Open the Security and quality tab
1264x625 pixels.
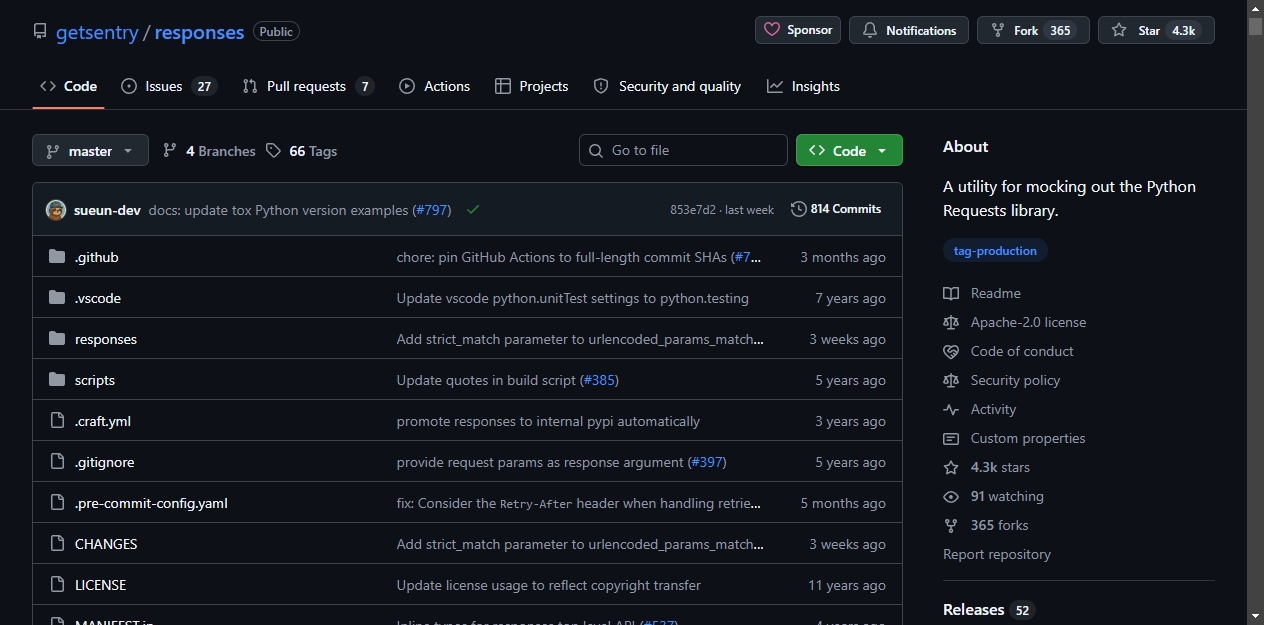click(667, 86)
